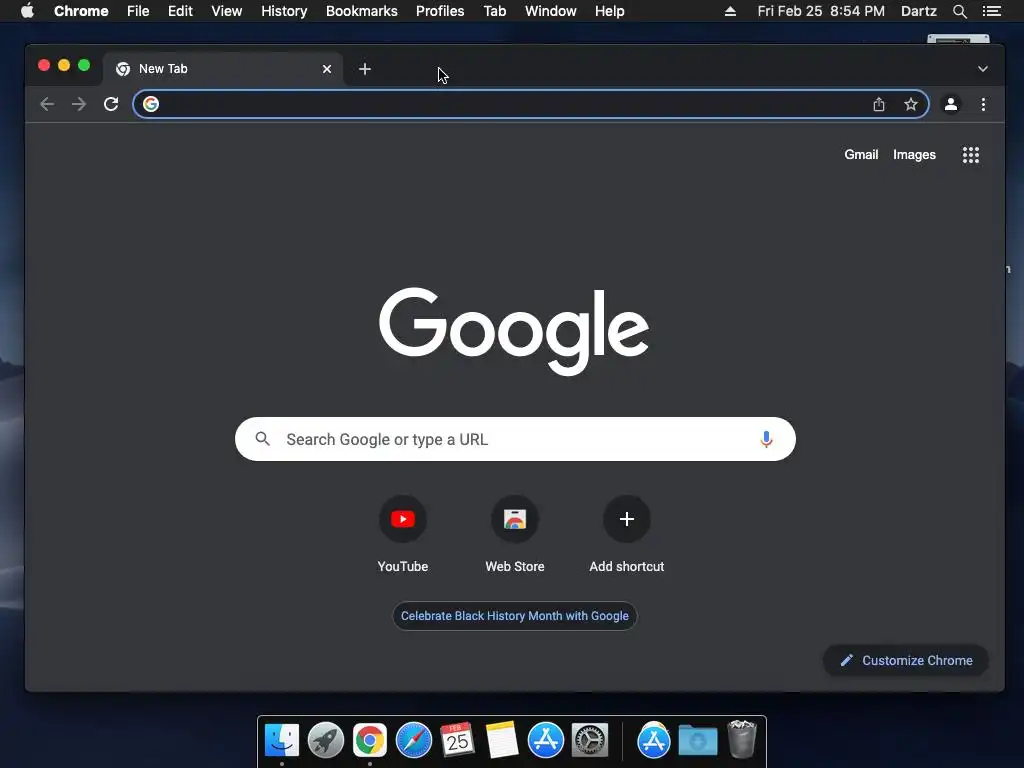1024x768 pixels.
Task: Open Calendar from the Dock
Action: click(457, 741)
